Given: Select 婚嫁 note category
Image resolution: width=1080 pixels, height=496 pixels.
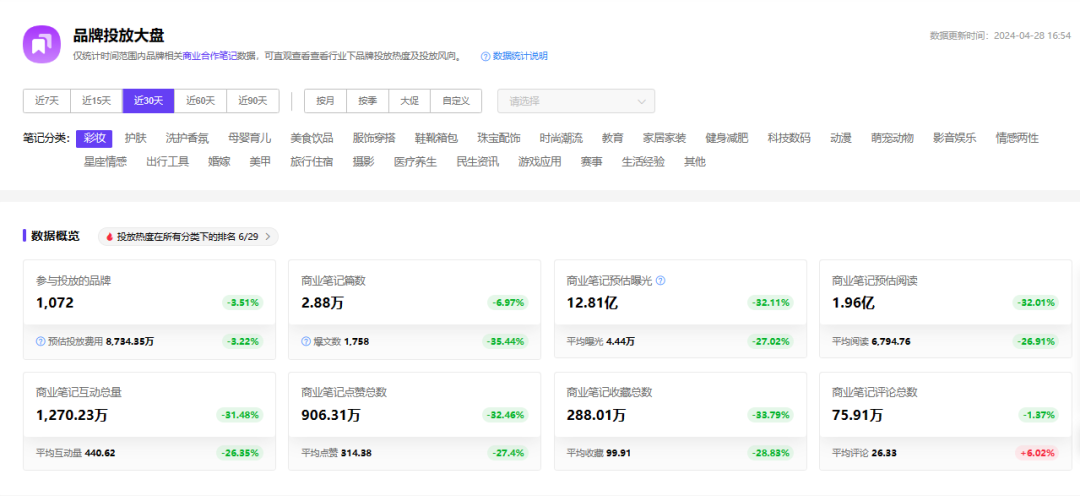Looking at the screenshot, I should click(219, 162).
